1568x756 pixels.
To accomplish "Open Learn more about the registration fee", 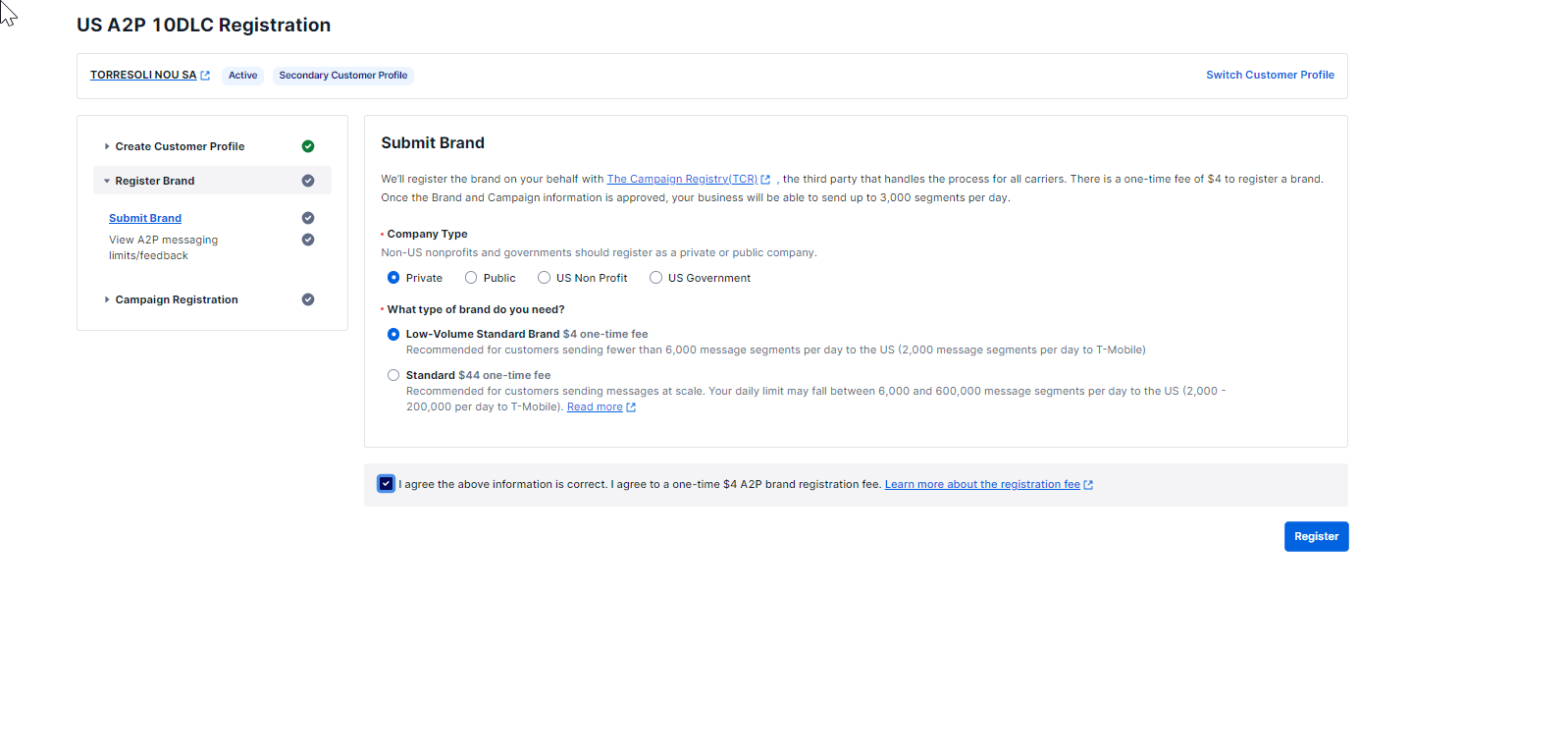I will [982, 484].
